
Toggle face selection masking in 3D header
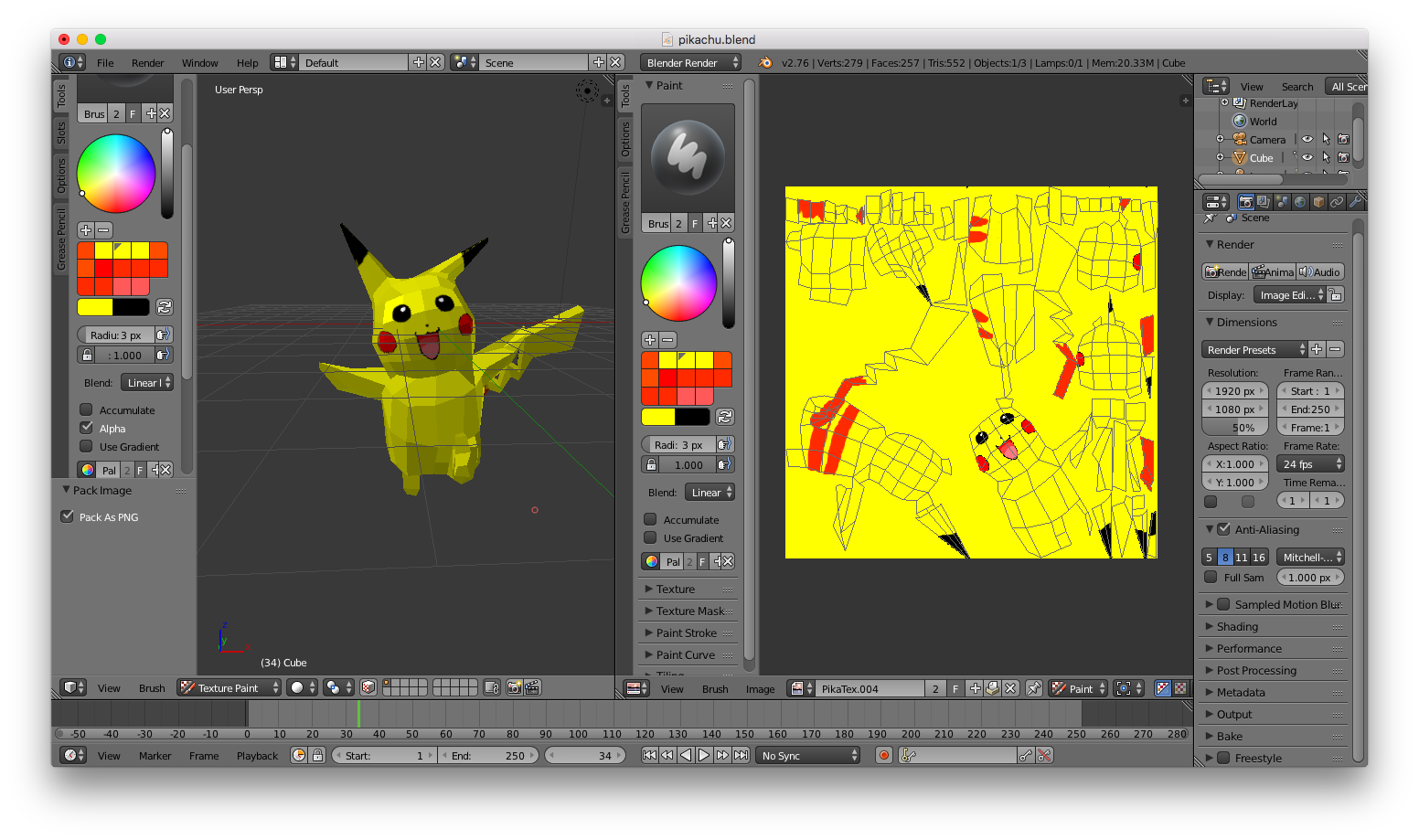pyautogui.click(x=368, y=687)
